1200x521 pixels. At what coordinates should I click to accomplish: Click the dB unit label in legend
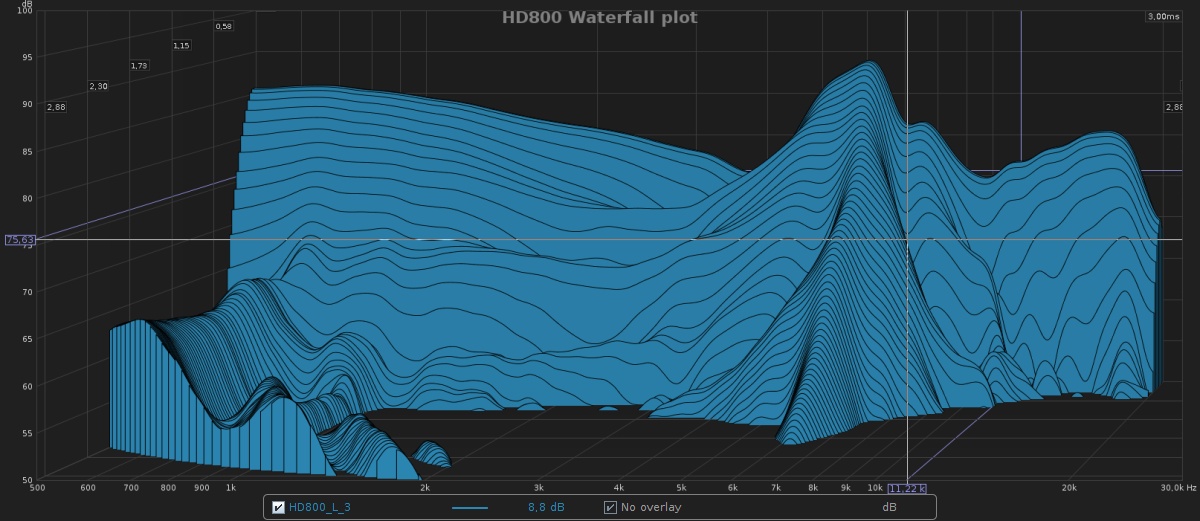coord(888,507)
